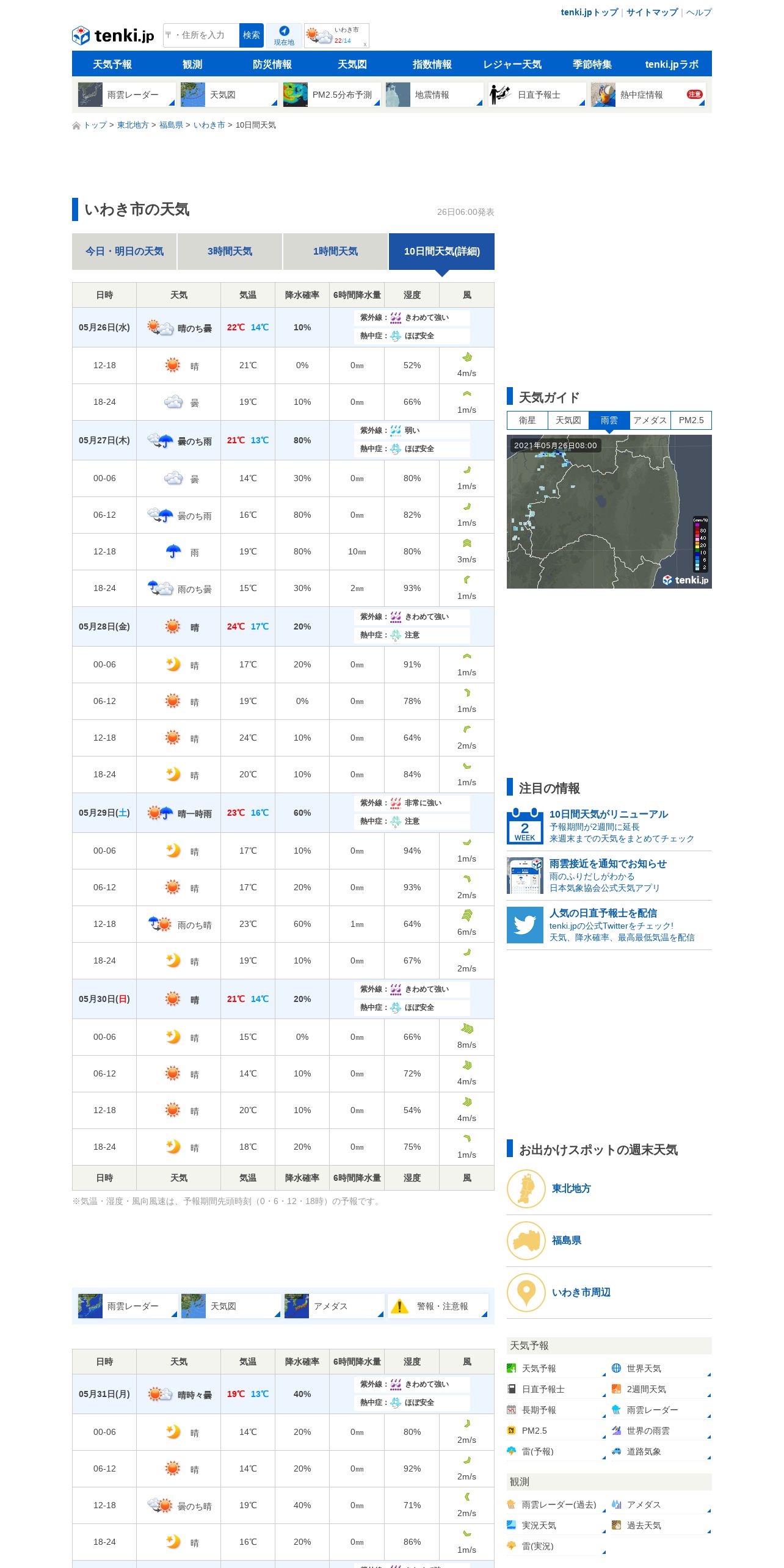Open the 指数情報 navigation menu
The height and width of the screenshot is (1568, 784).
tap(432, 64)
